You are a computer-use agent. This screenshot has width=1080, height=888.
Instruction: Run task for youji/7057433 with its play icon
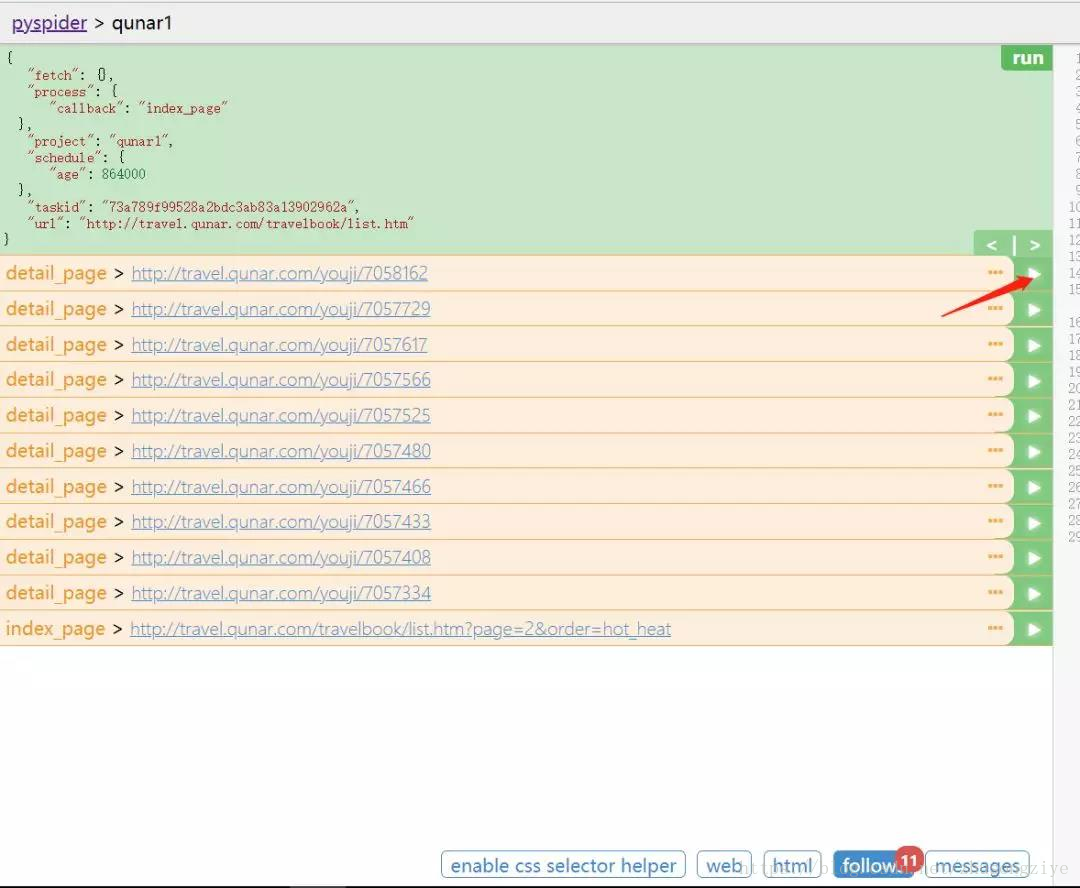pos(1033,523)
